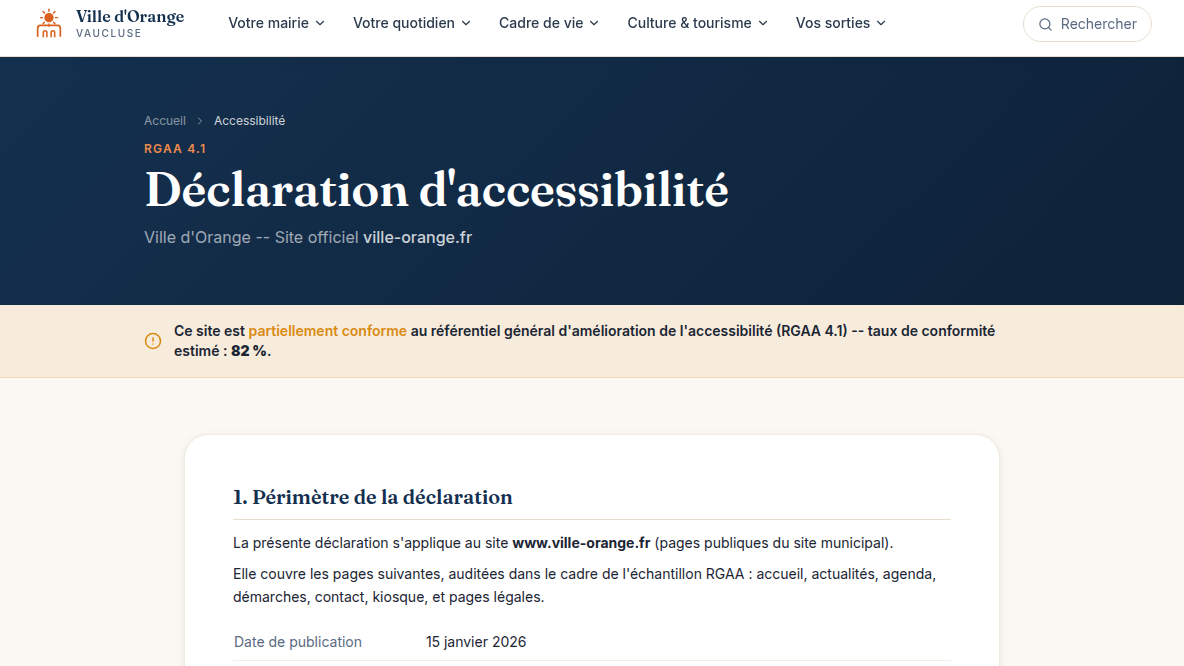The image size is (1184, 666).
Task: Expand the Culture & tourisme chevron
Action: coord(763,23)
